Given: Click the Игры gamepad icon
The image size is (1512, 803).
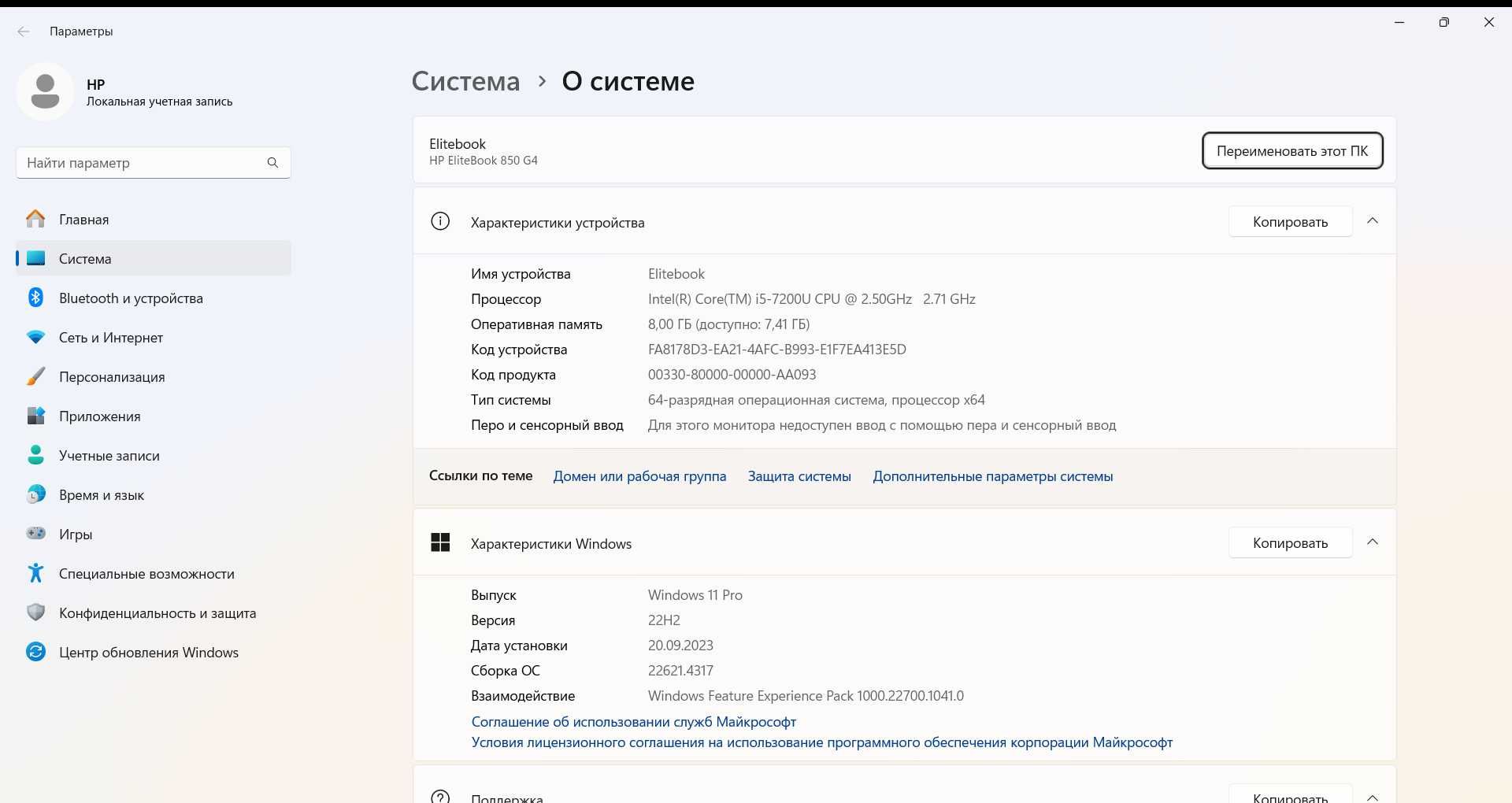Looking at the screenshot, I should click(x=35, y=534).
